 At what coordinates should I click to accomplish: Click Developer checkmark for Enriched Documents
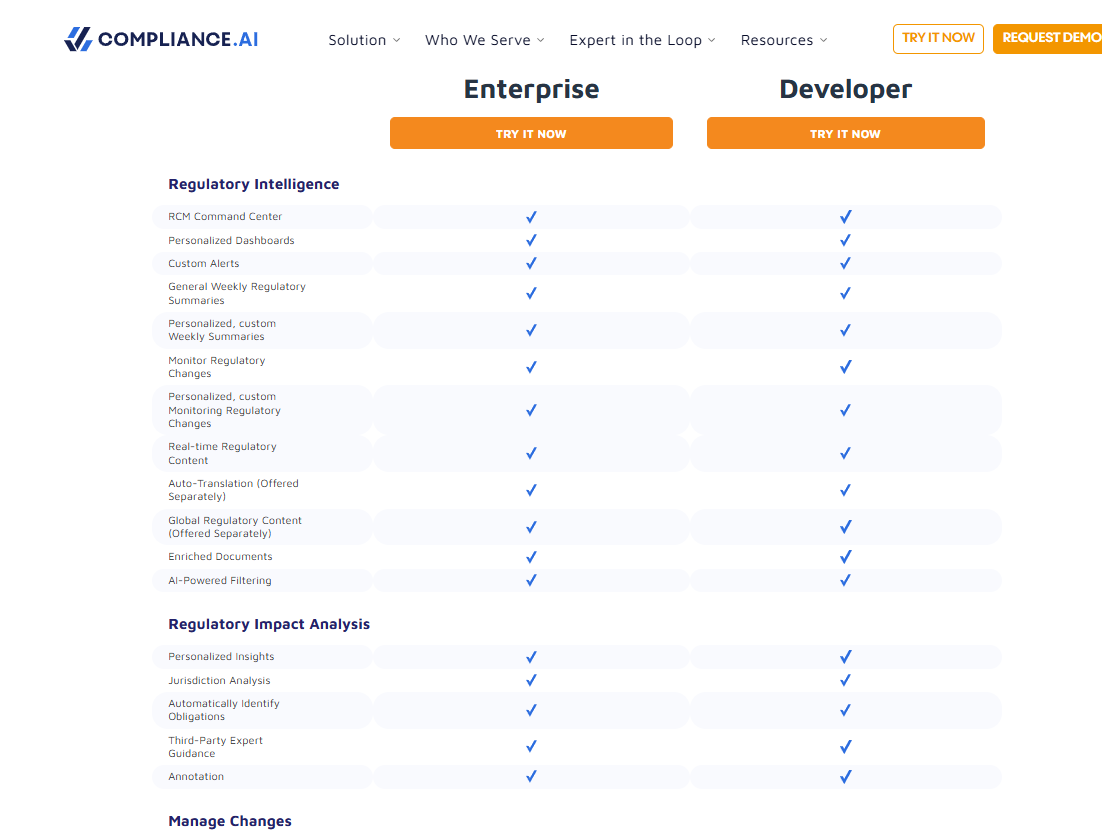coord(845,557)
